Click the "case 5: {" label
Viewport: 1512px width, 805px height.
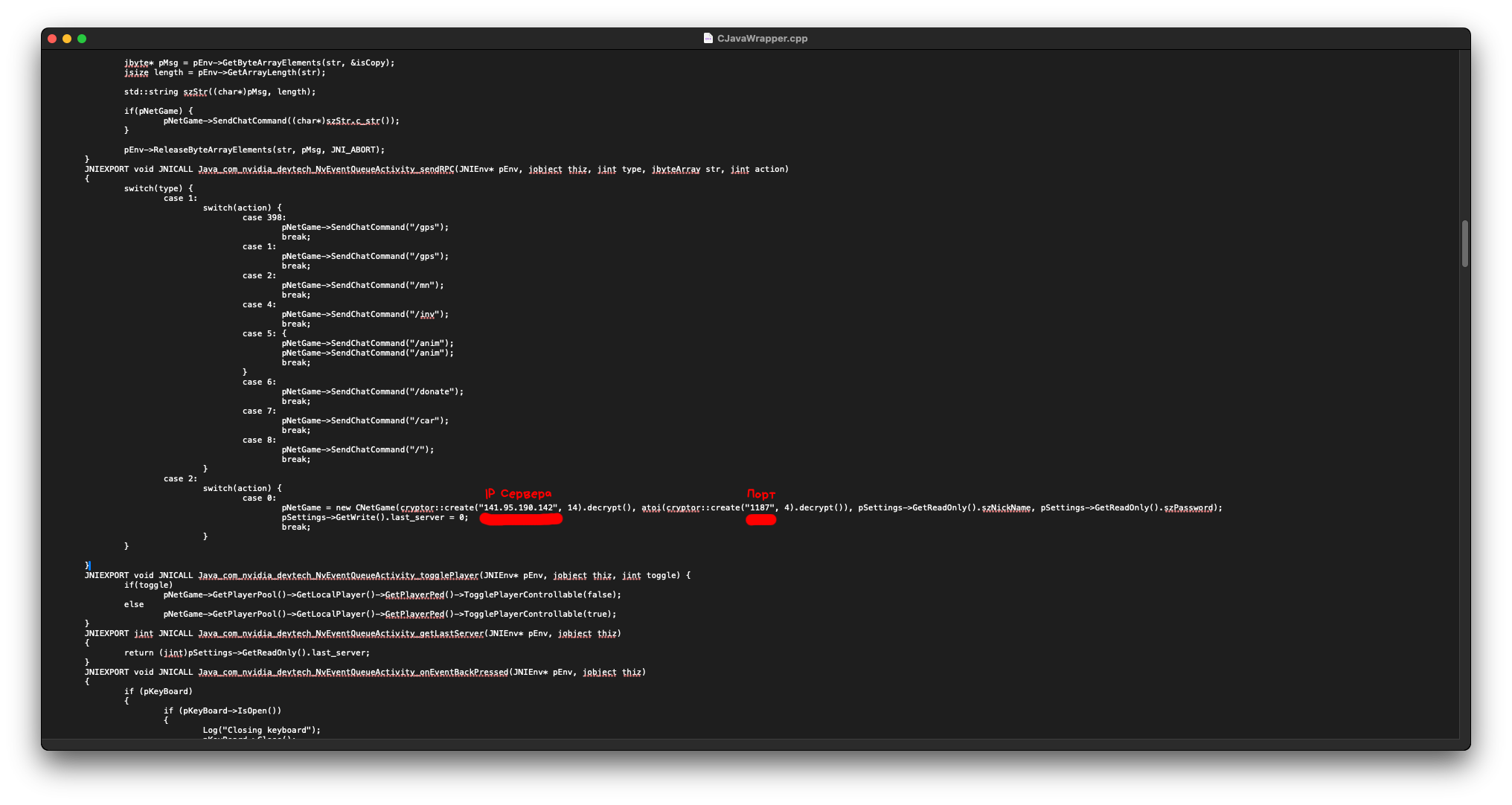[x=264, y=333]
